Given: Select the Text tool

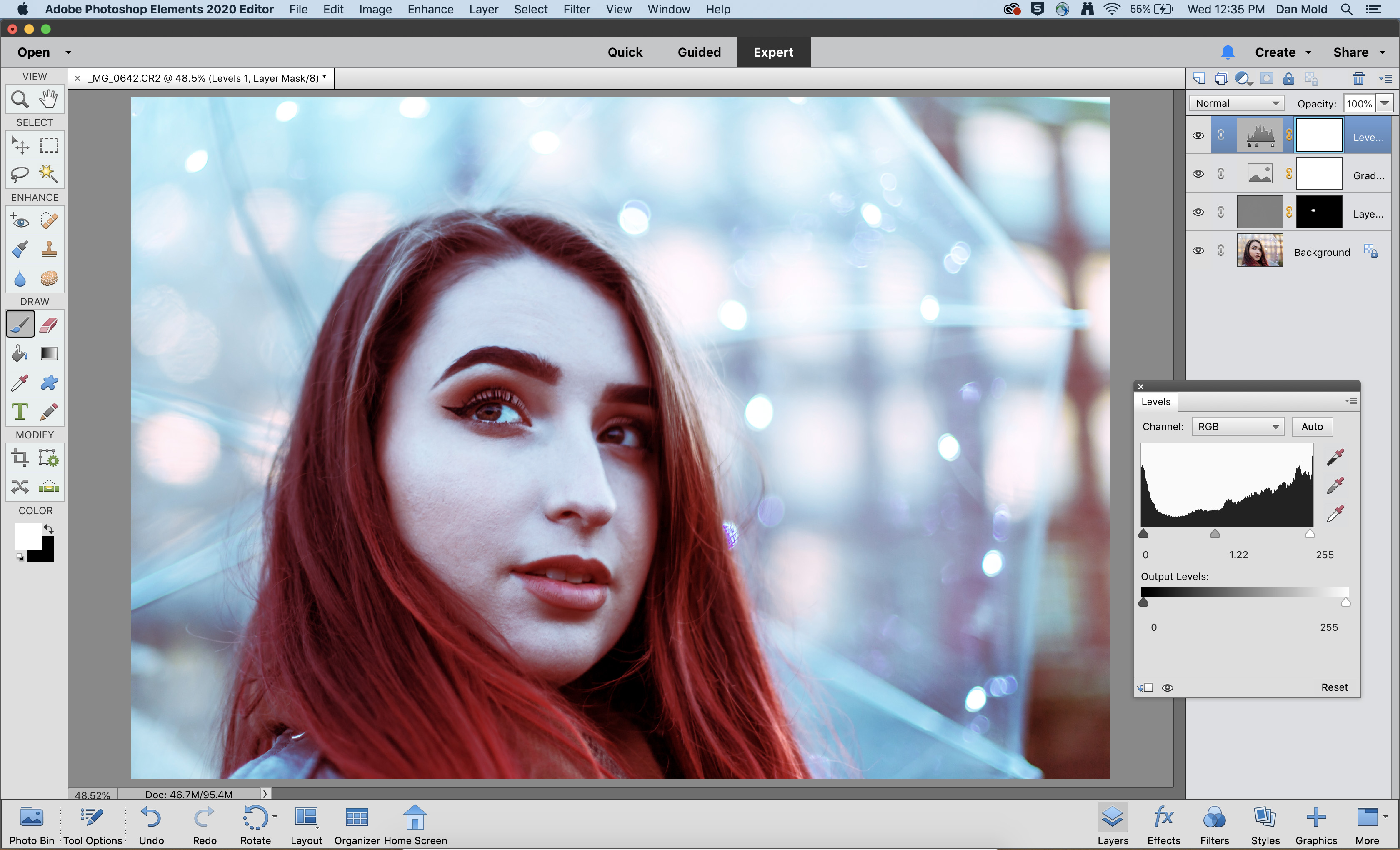Looking at the screenshot, I should pos(19,411).
